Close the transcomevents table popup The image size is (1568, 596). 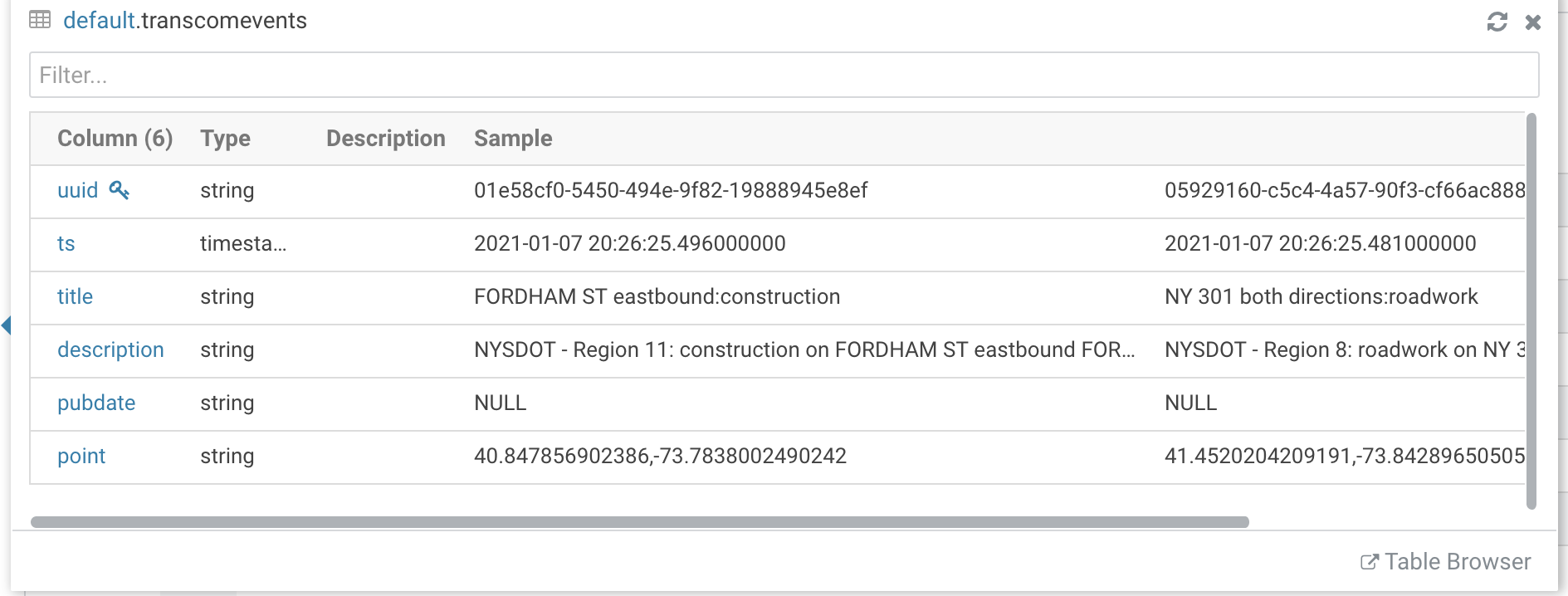tap(1533, 22)
